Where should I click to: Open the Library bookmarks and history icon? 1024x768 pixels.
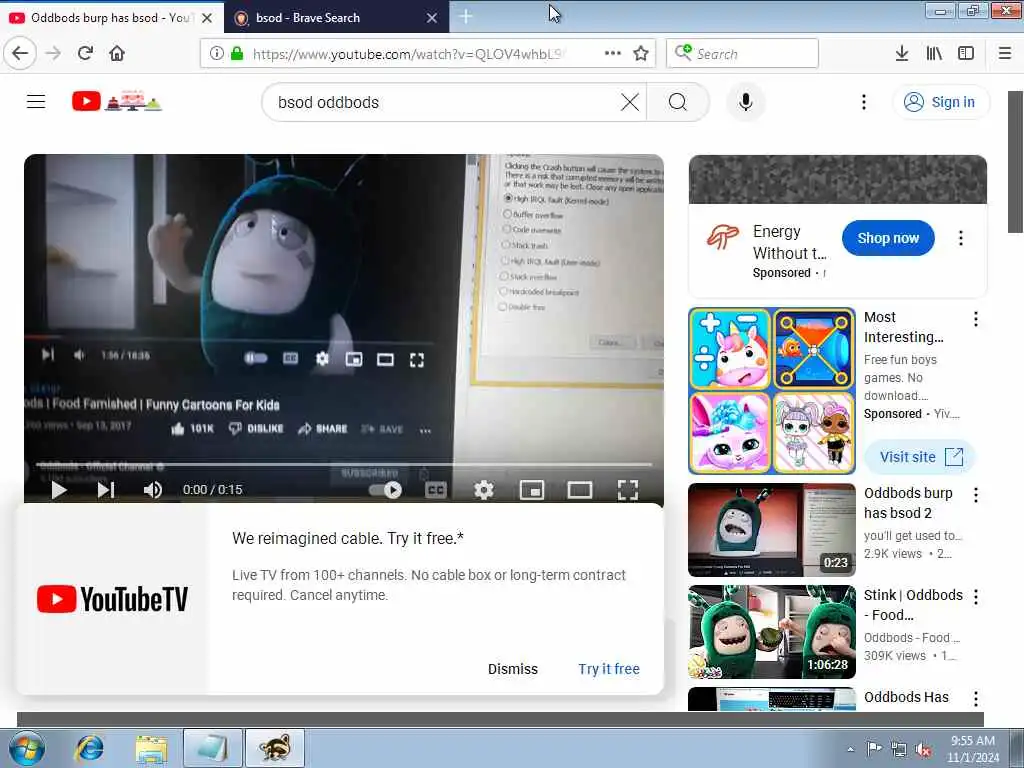pyautogui.click(x=934, y=53)
